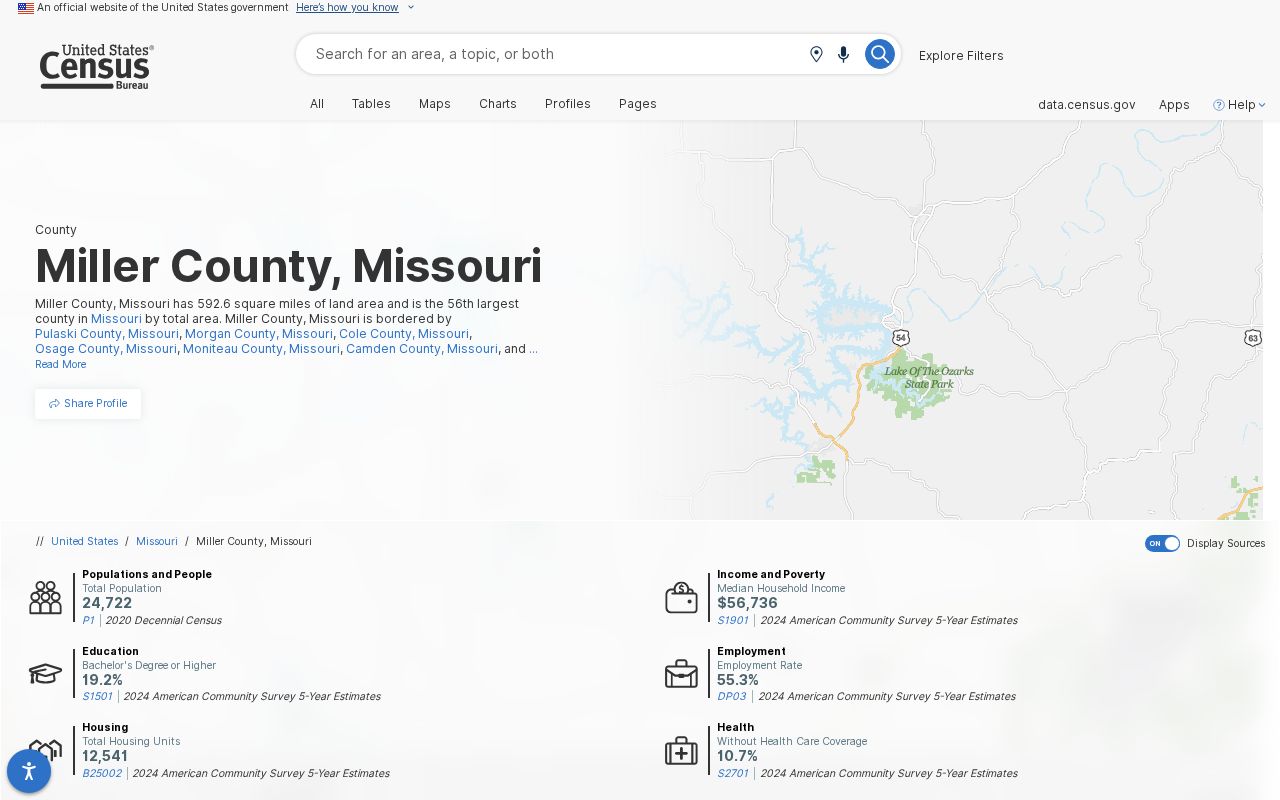Viewport: 1280px width, 800px height.
Task: Click the Share Profile button
Action: (x=88, y=404)
